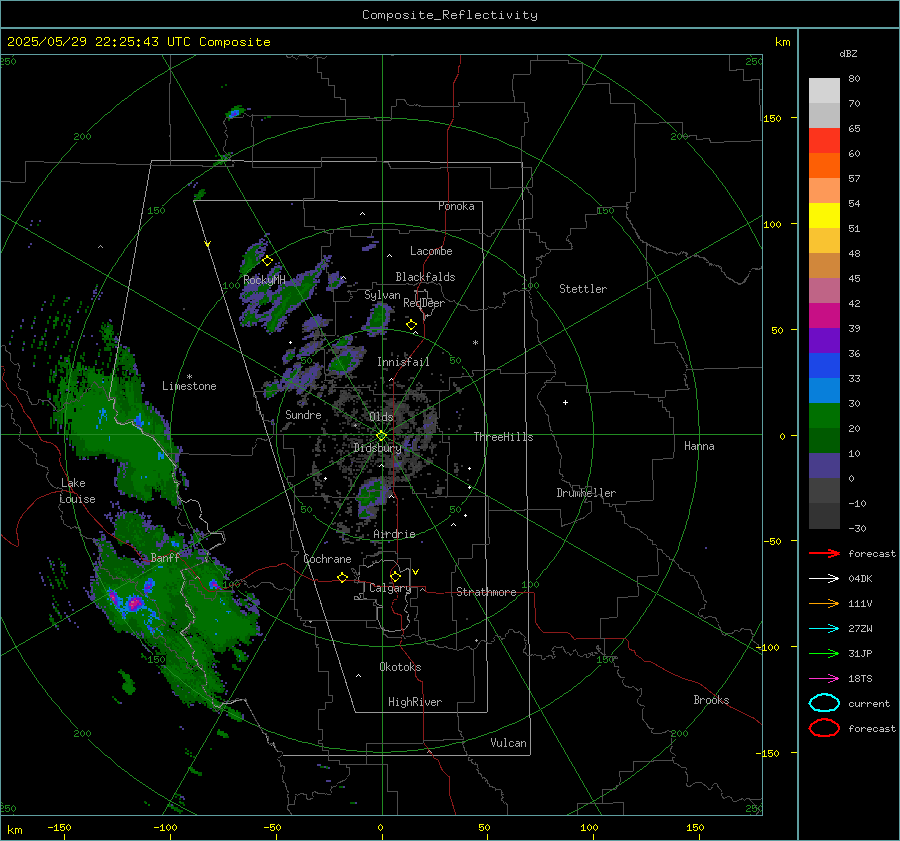The width and height of the screenshot is (900, 841).
Task: Click the RedDeer city label
Action: coord(424,303)
